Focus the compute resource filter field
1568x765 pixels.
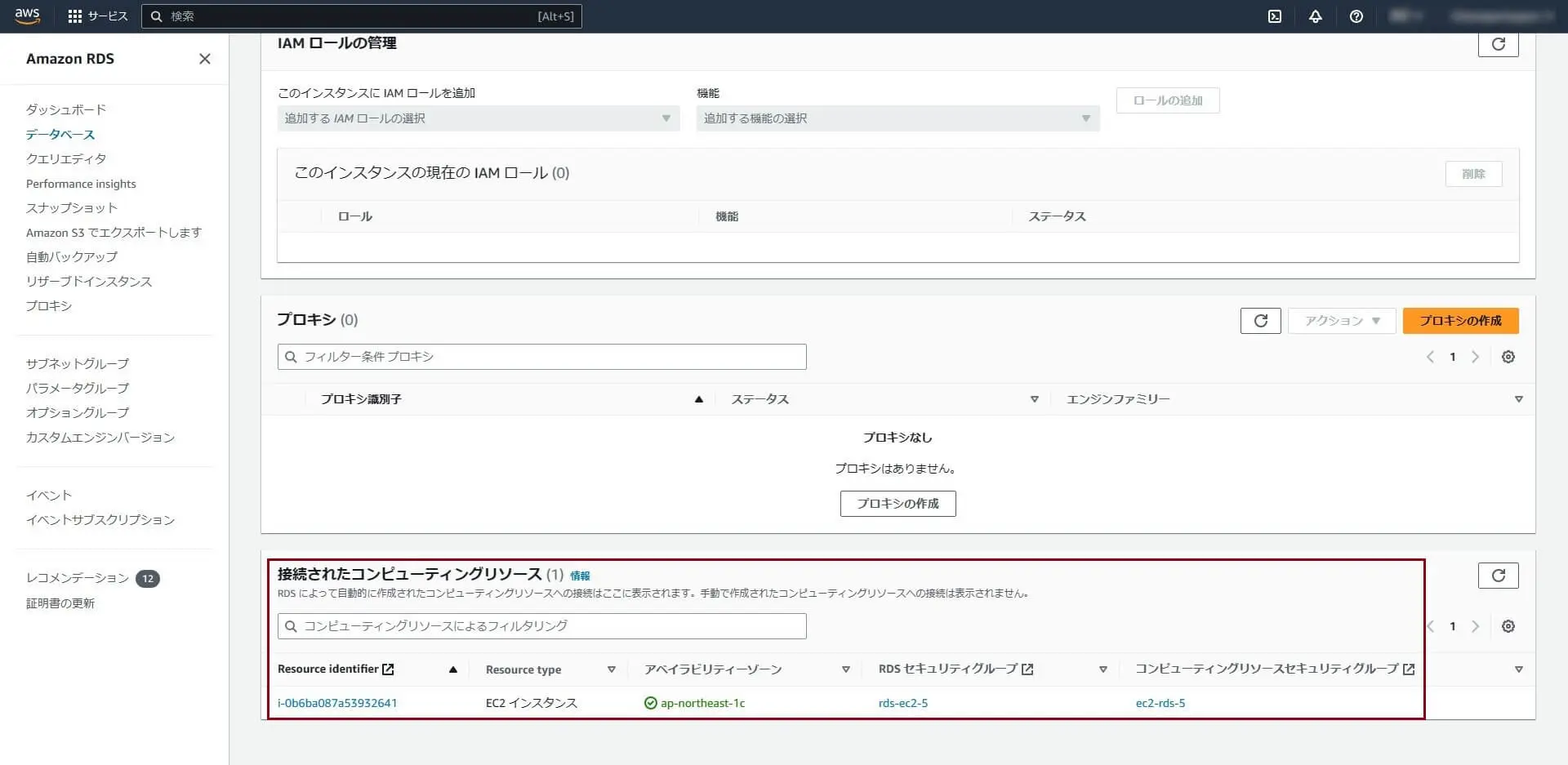coord(542,626)
